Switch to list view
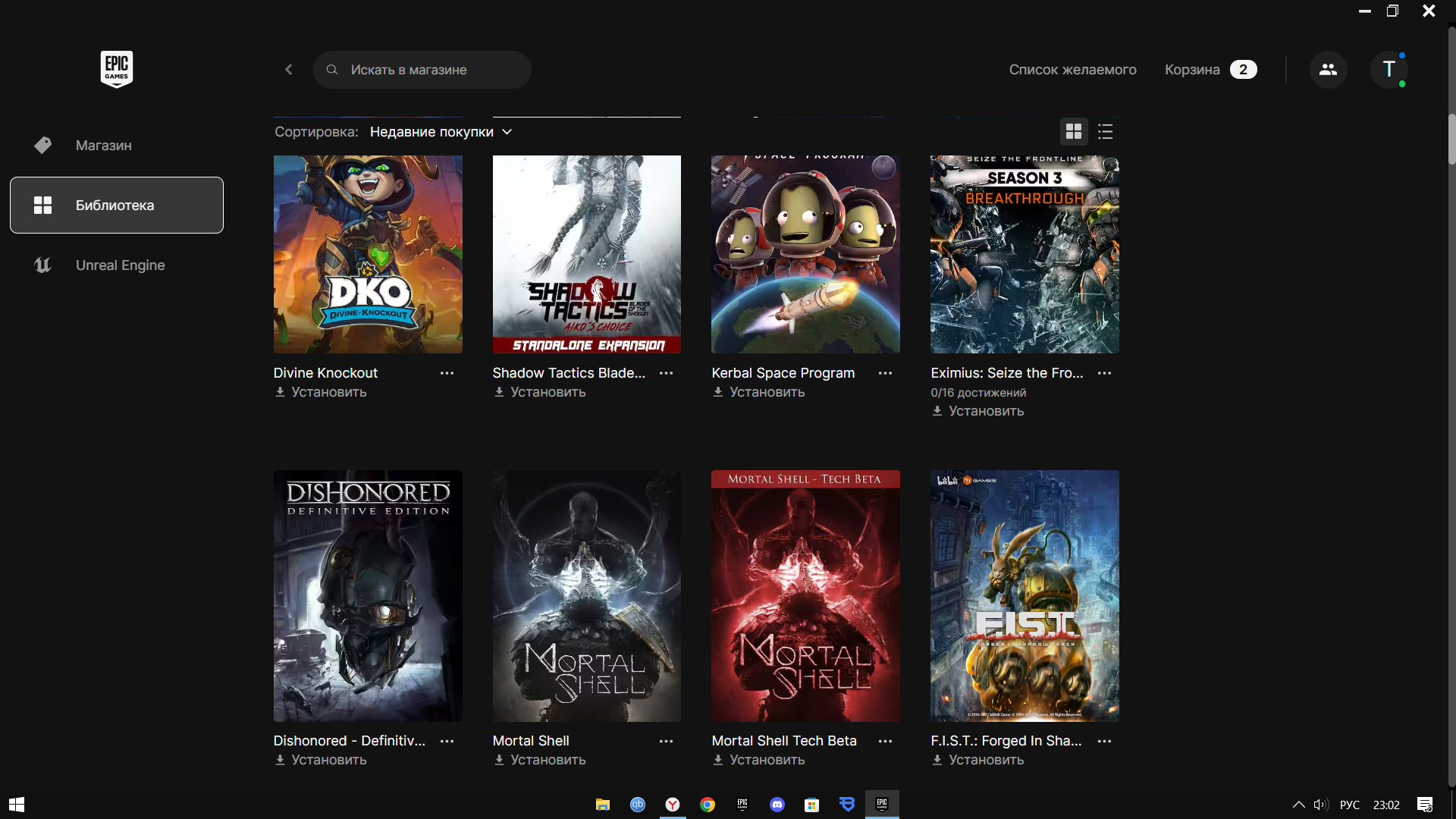 coord(1106,132)
